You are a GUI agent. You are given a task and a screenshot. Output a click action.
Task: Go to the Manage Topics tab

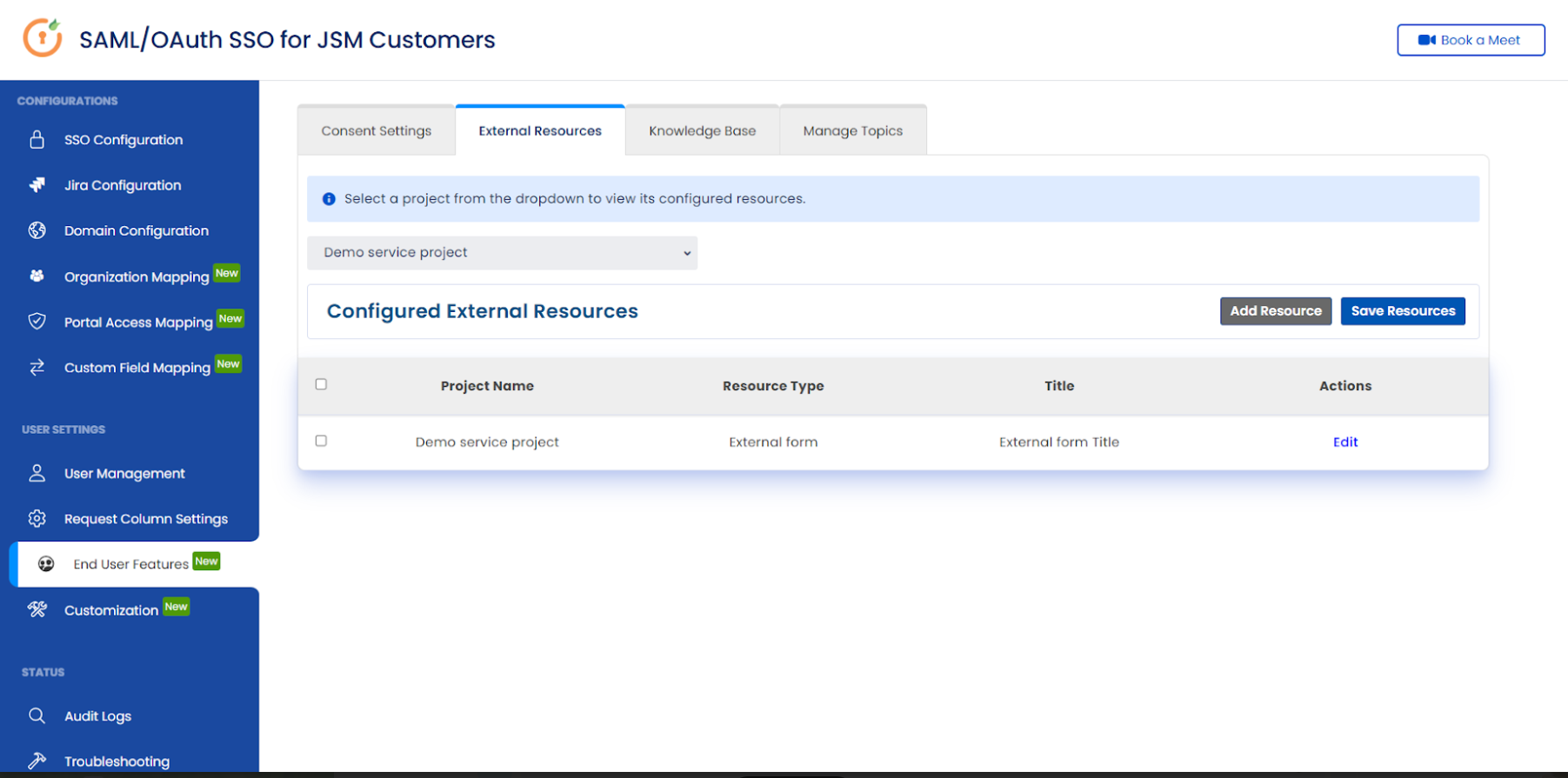tap(853, 130)
